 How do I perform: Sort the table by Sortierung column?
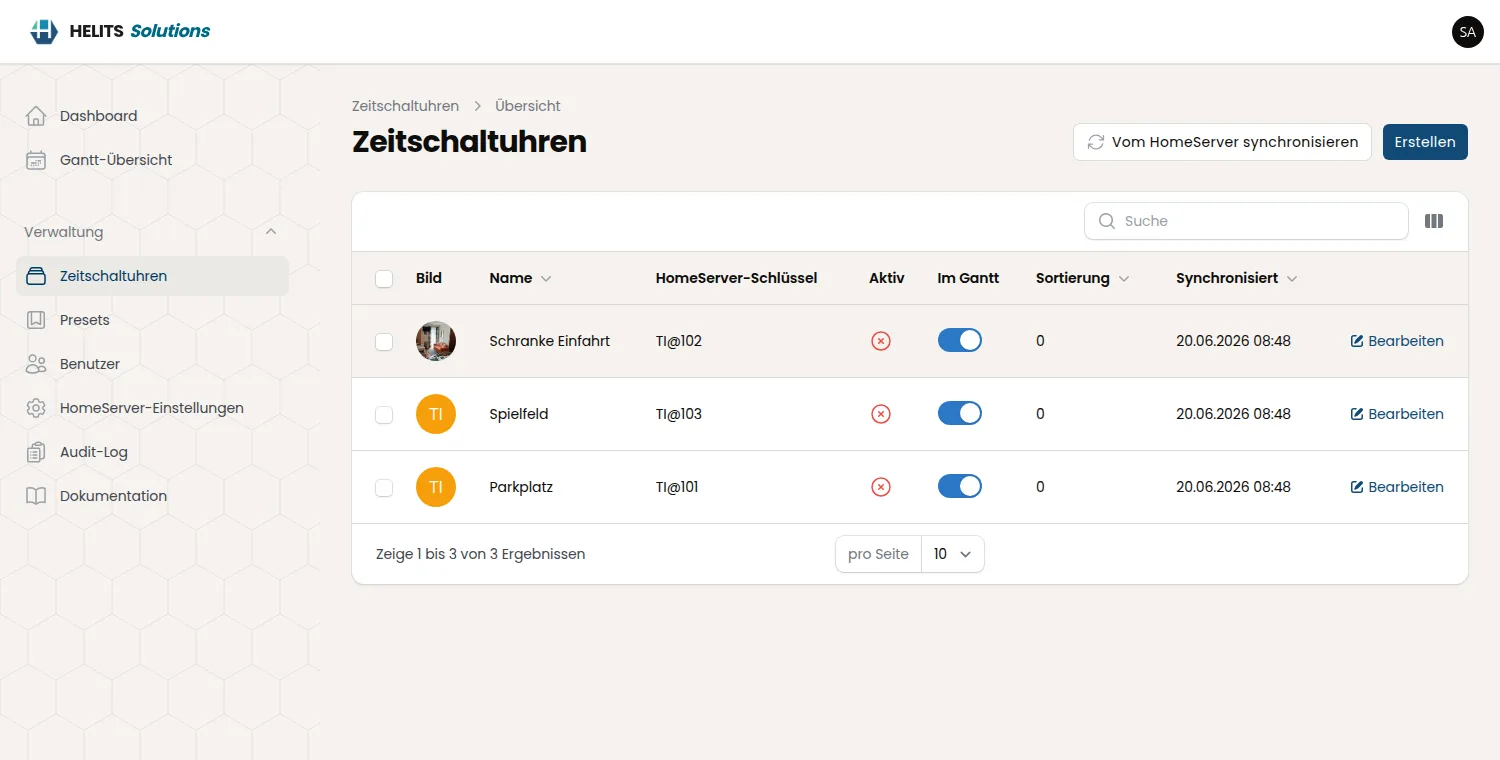1083,278
